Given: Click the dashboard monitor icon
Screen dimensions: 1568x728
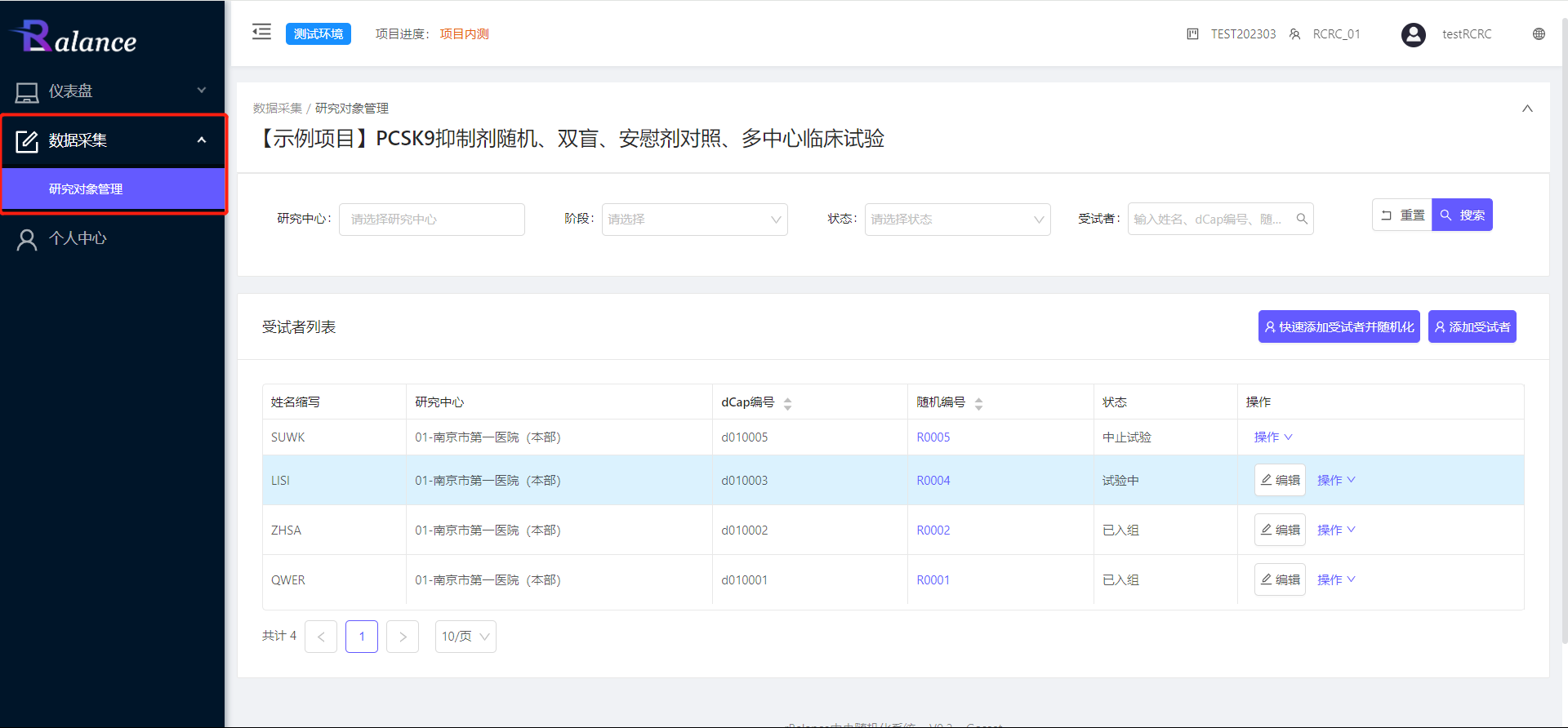Looking at the screenshot, I should [27, 92].
